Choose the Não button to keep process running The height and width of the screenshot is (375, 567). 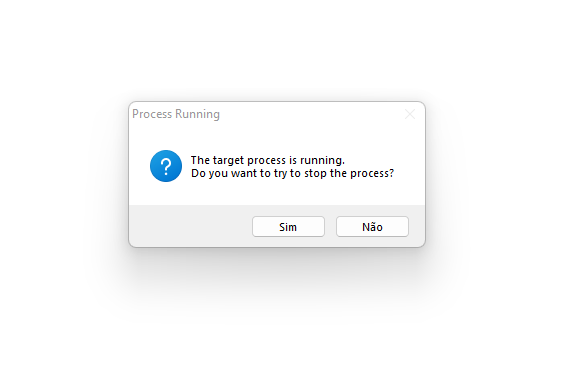pos(372,227)
